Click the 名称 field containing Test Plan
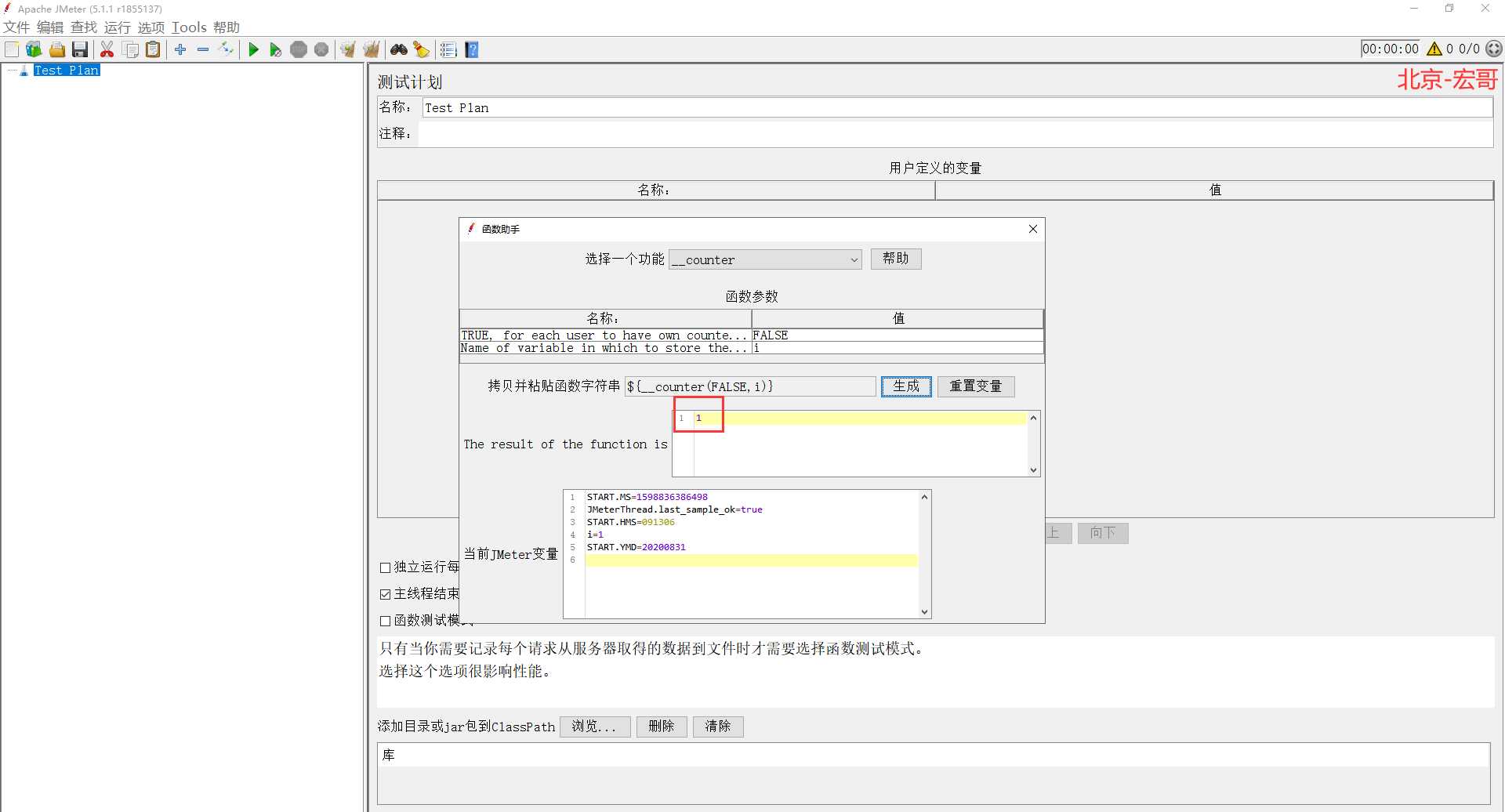The width and height of the screenshot is (1505, 812). click(957, 108)
